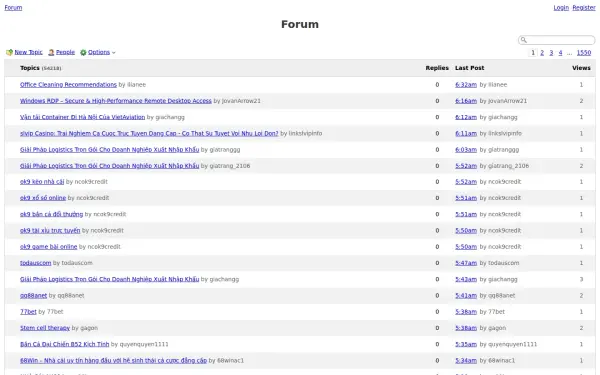Click the Forum breadcrumb link
600x375 pixels.
(x=13, y=8)
